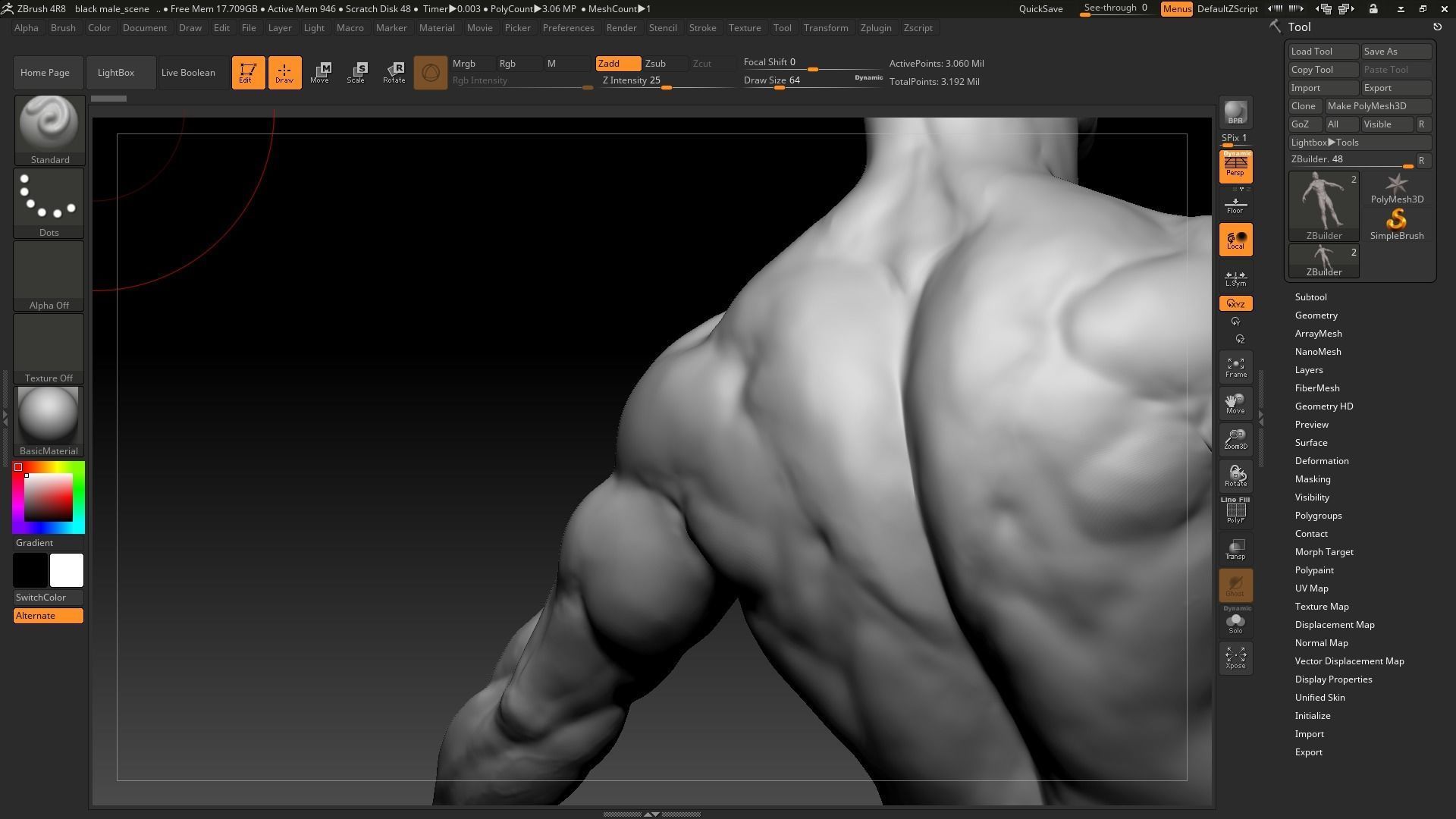Viewport: 1456px width, 819px height.
Task: Click the Scale tool icon
Action: point(356,72)
